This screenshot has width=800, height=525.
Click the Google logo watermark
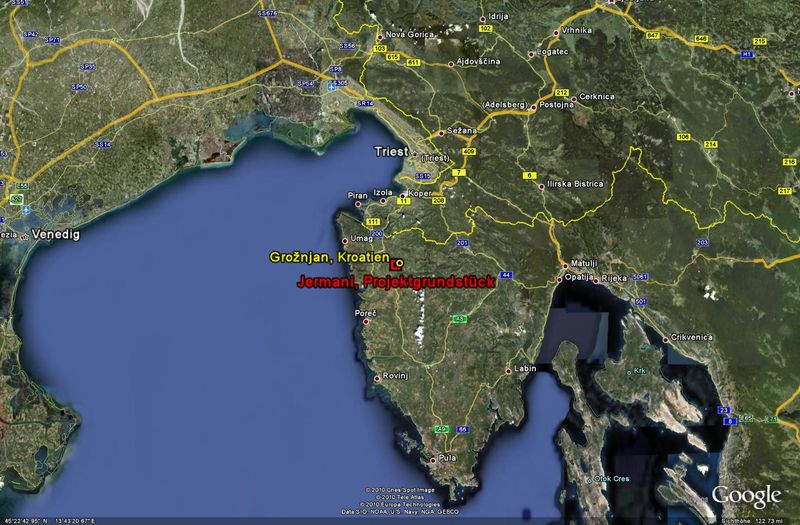click(x=746, y=495)
